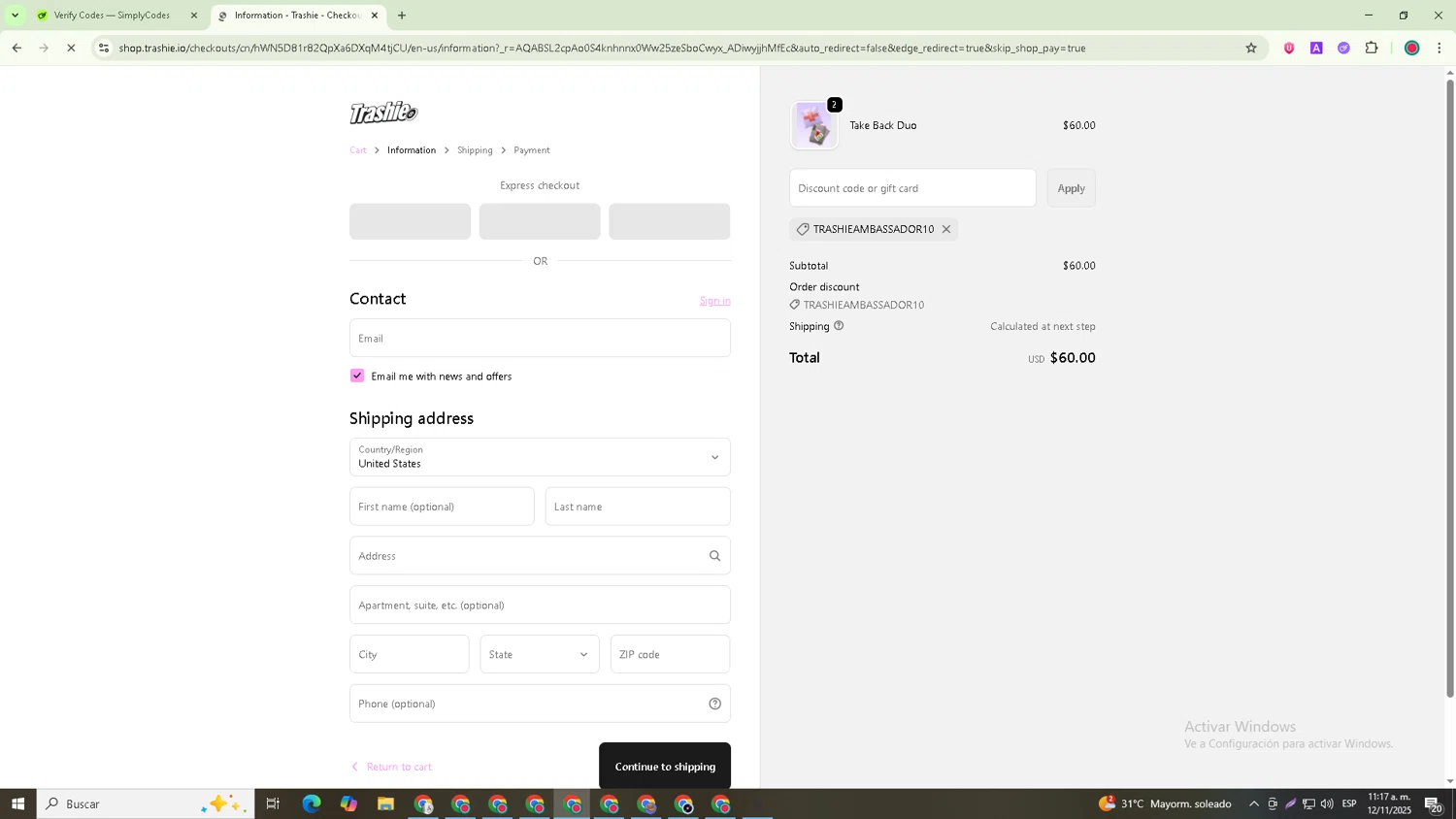Click the ESP language indicator
This screenshot has width=1456, height=819.
tap(1349, 803)
